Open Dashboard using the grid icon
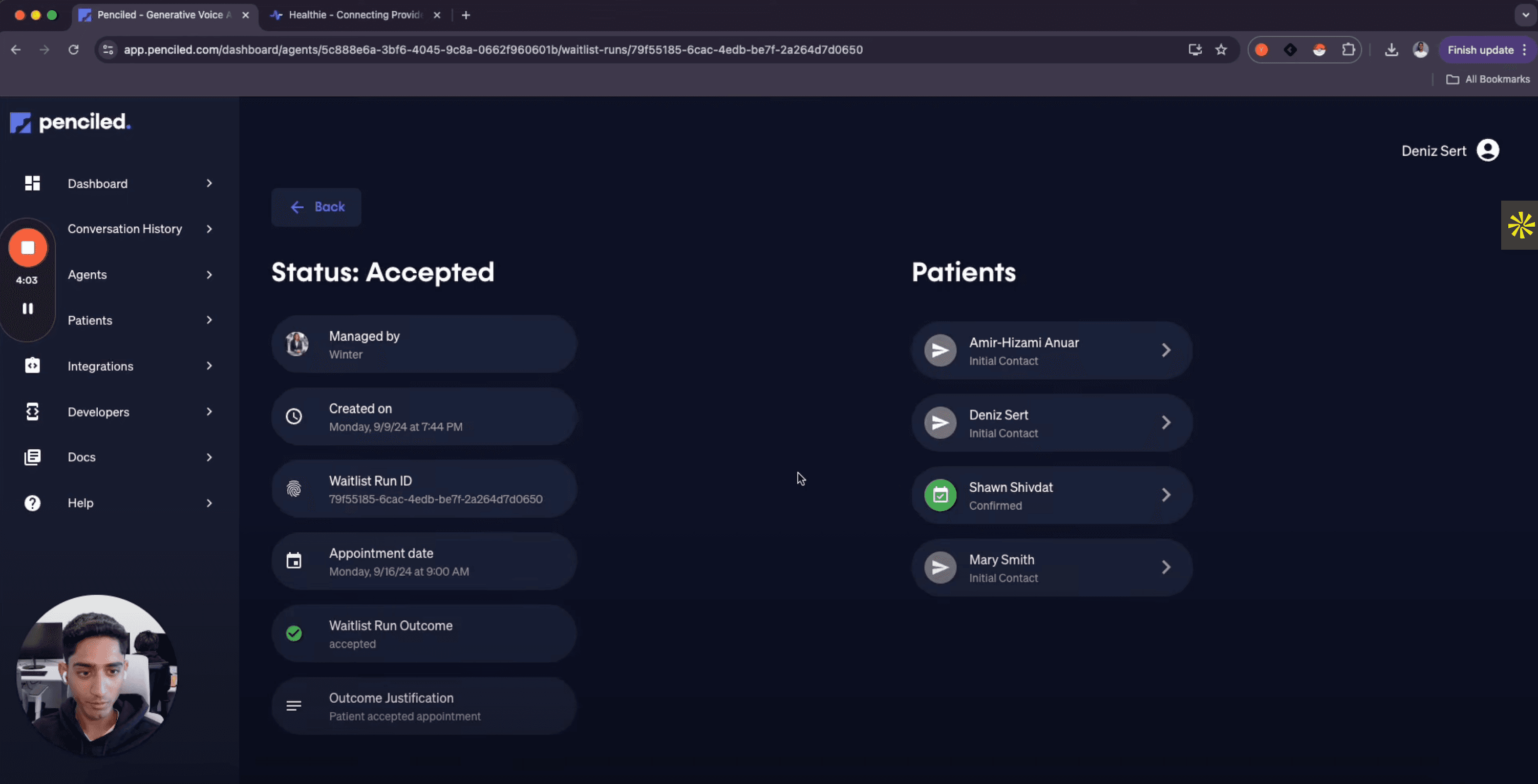 pos(32,183)
